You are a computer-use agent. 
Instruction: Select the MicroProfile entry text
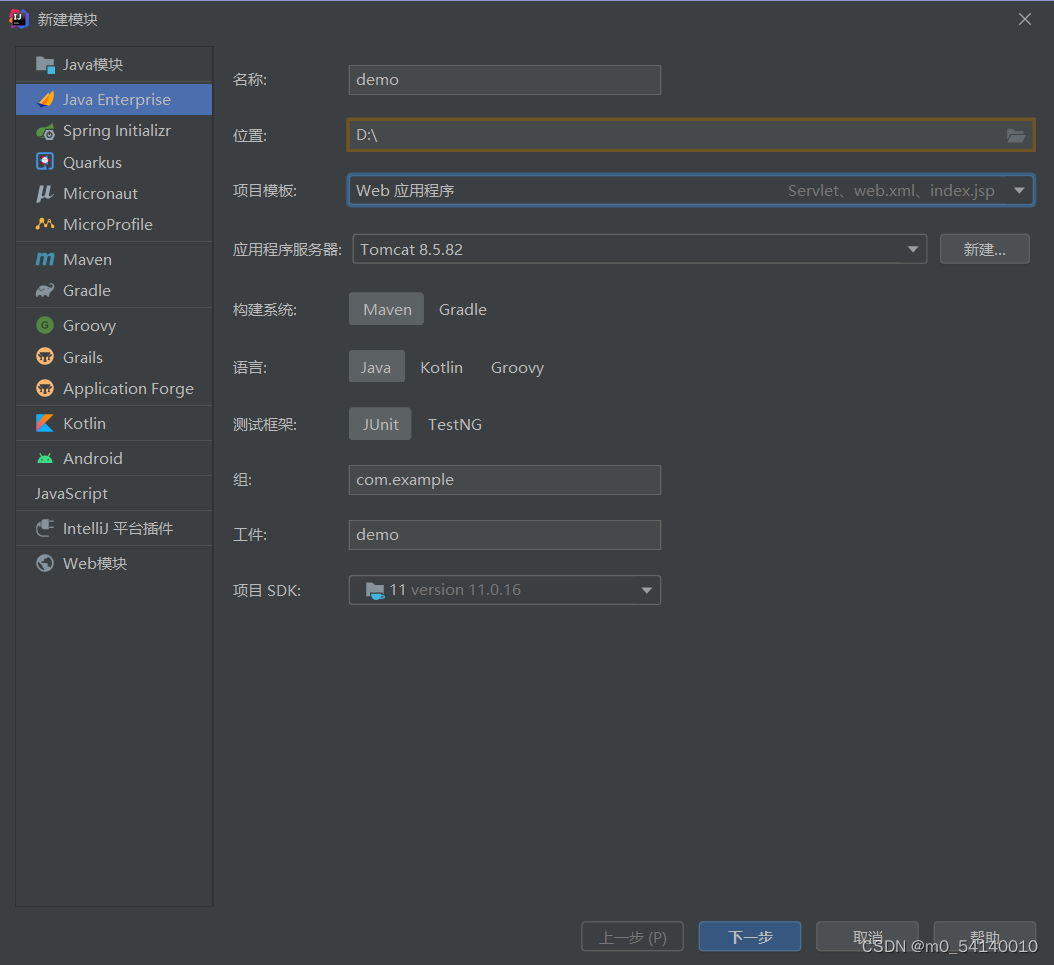point(108,224)
